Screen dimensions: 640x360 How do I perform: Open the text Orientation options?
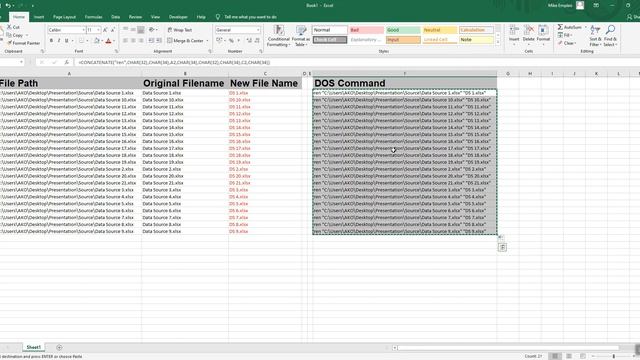pos(153,30)
